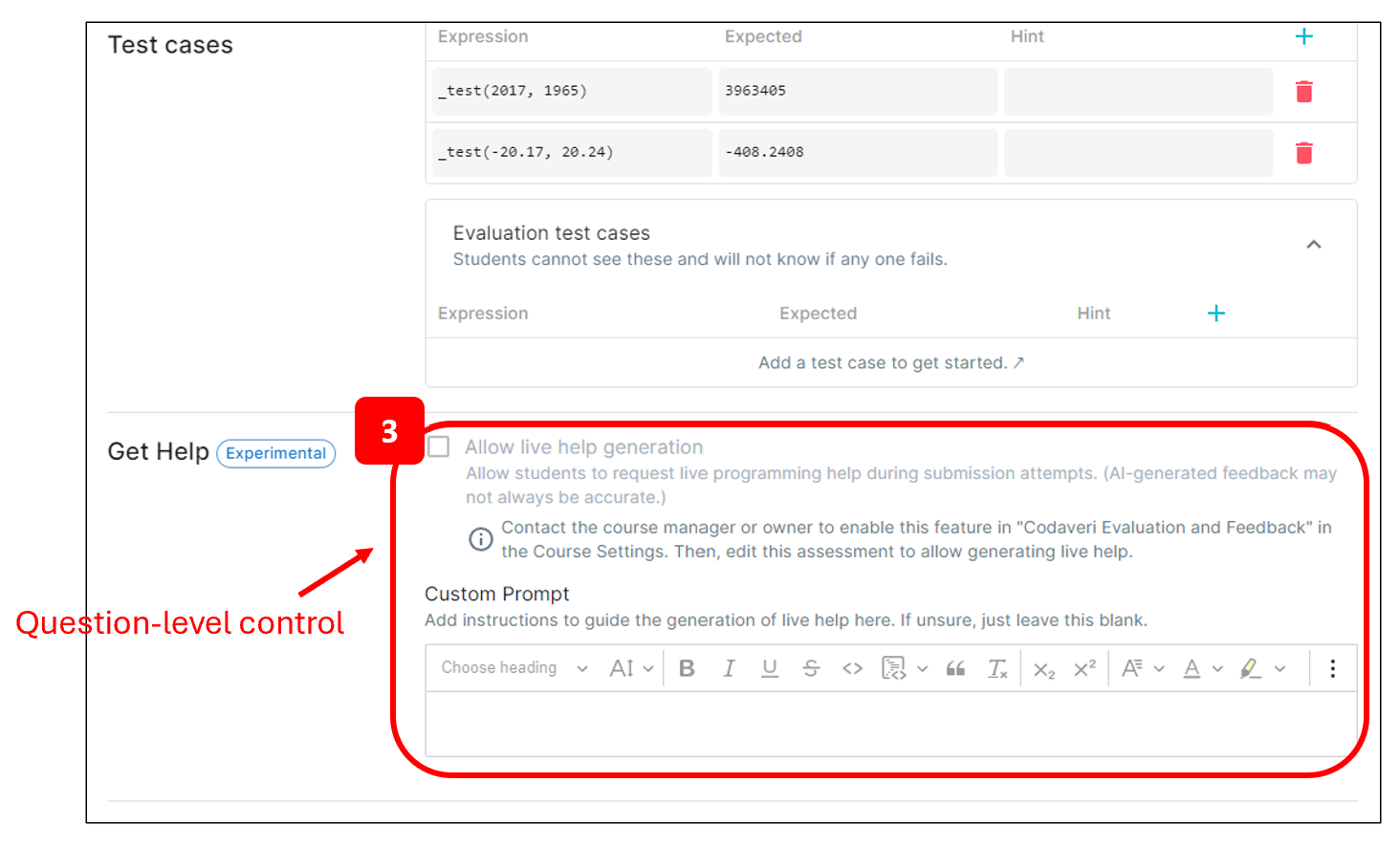Screen dimensions: 1400x847
Task: Toggle inline code formatting
Action: pos(852,668)
